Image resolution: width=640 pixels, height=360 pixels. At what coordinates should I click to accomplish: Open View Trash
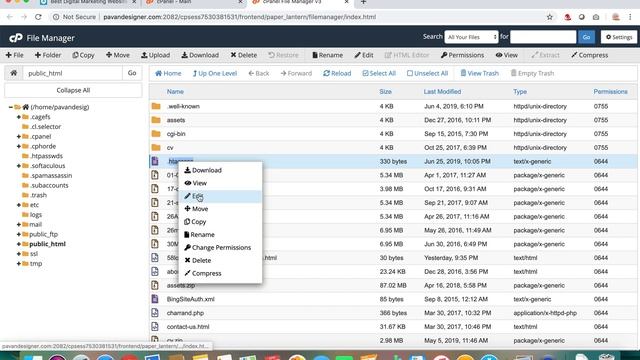[480, 73]
